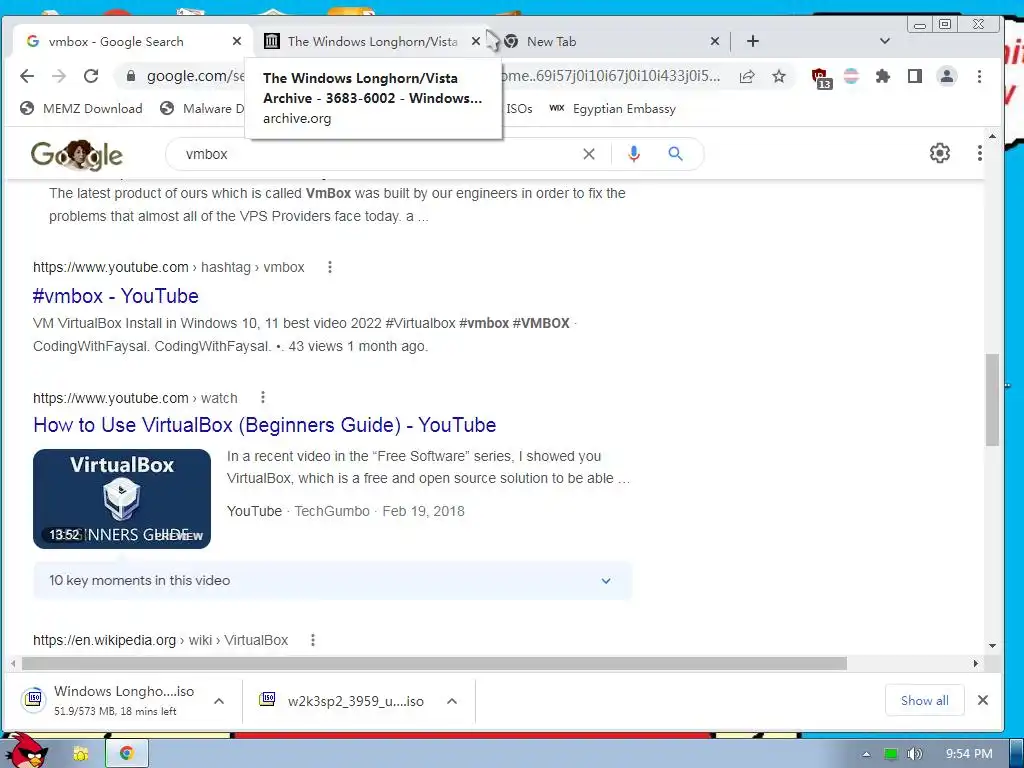Open the Chrome taskbar icon
This screenshot has width=1024, height=768.
(126, 754)
